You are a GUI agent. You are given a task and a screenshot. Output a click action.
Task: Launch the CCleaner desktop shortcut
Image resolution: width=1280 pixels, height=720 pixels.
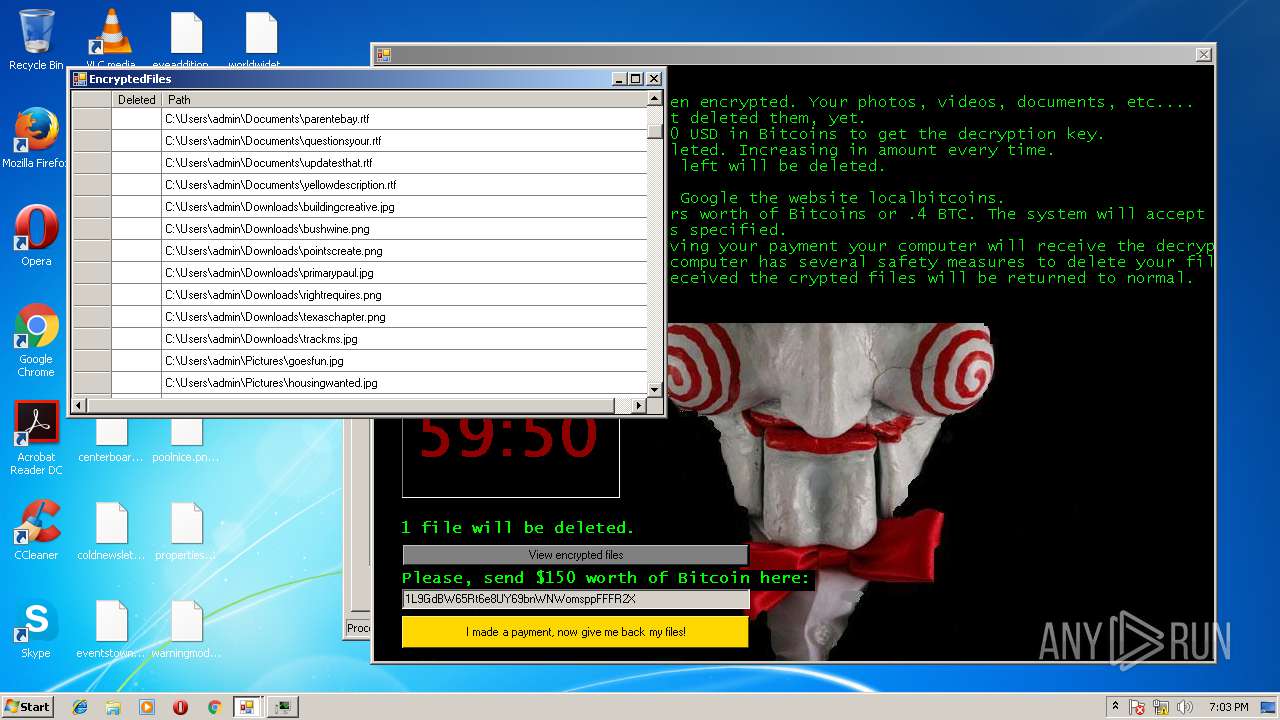click(x=36, y=530)
